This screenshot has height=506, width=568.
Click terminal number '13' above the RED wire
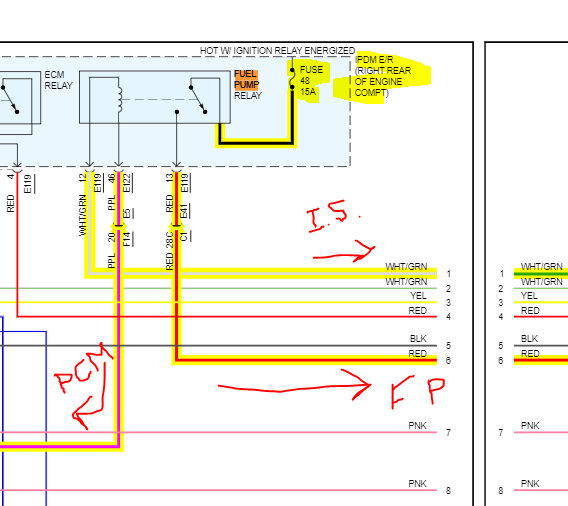[170, 178]
